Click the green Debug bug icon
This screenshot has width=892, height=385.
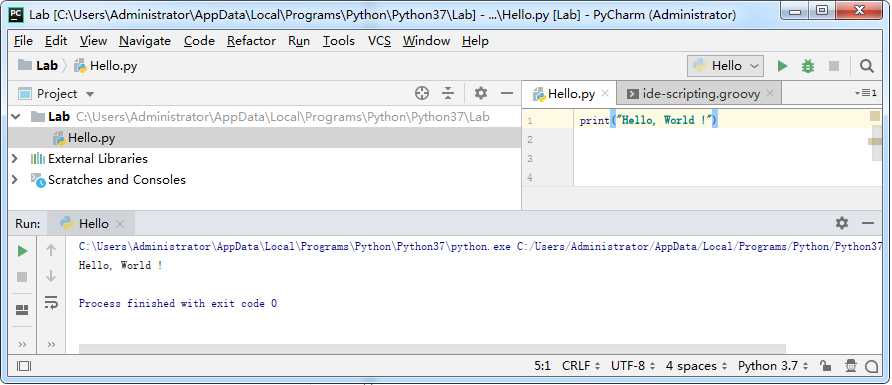pos(808,66)
